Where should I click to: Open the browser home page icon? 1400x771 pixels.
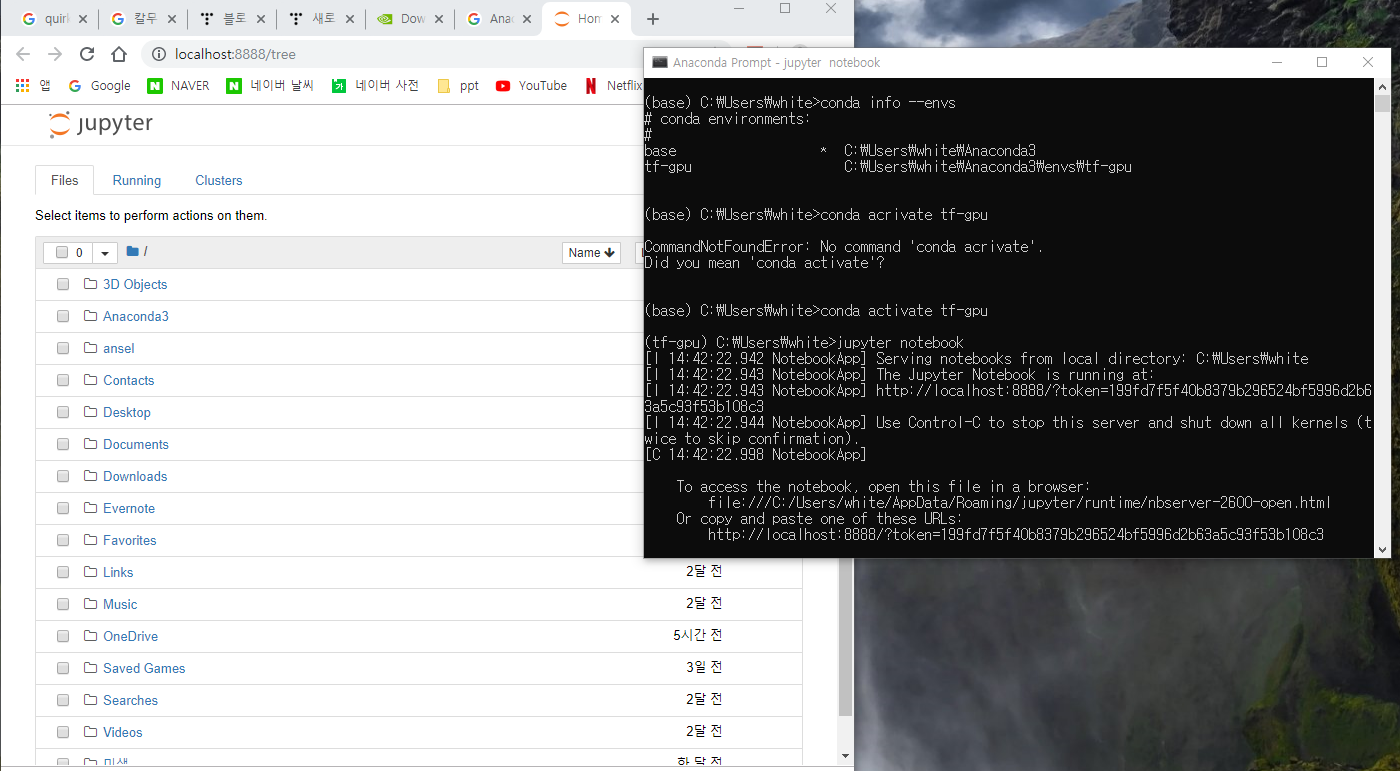click(x=119, y=54)
